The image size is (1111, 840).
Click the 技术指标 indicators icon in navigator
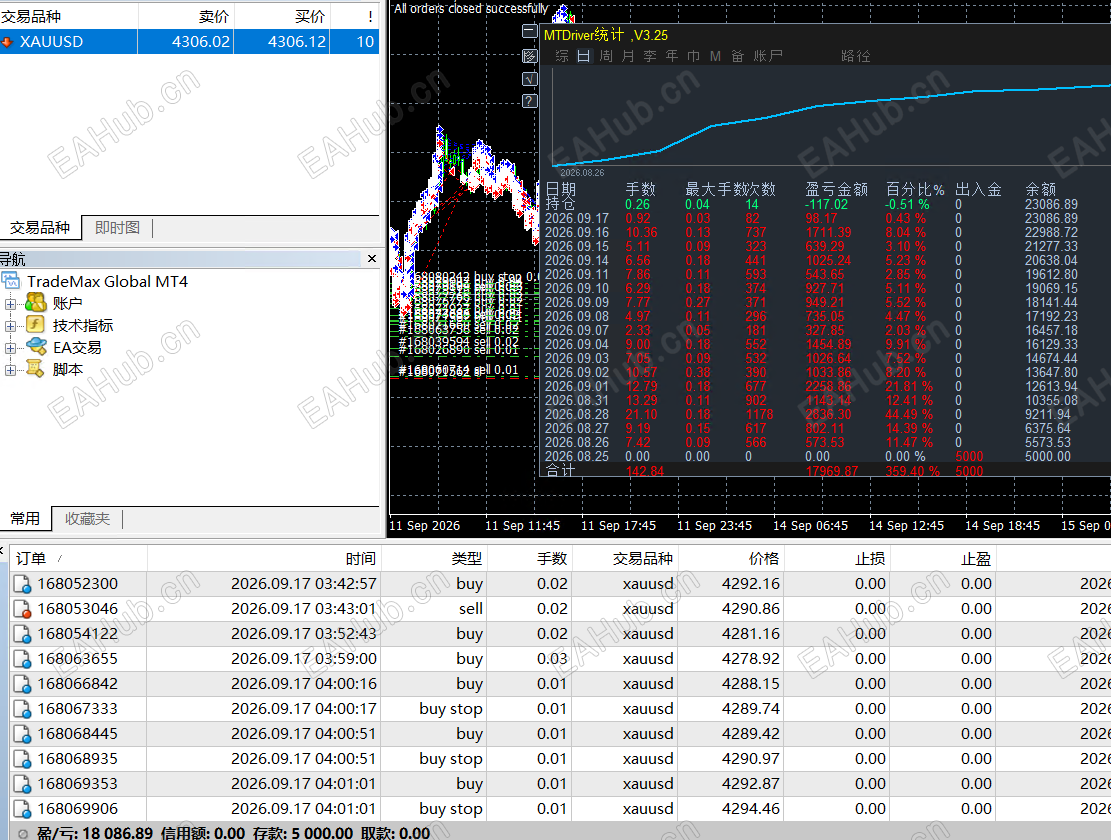[x=35, y=325]
